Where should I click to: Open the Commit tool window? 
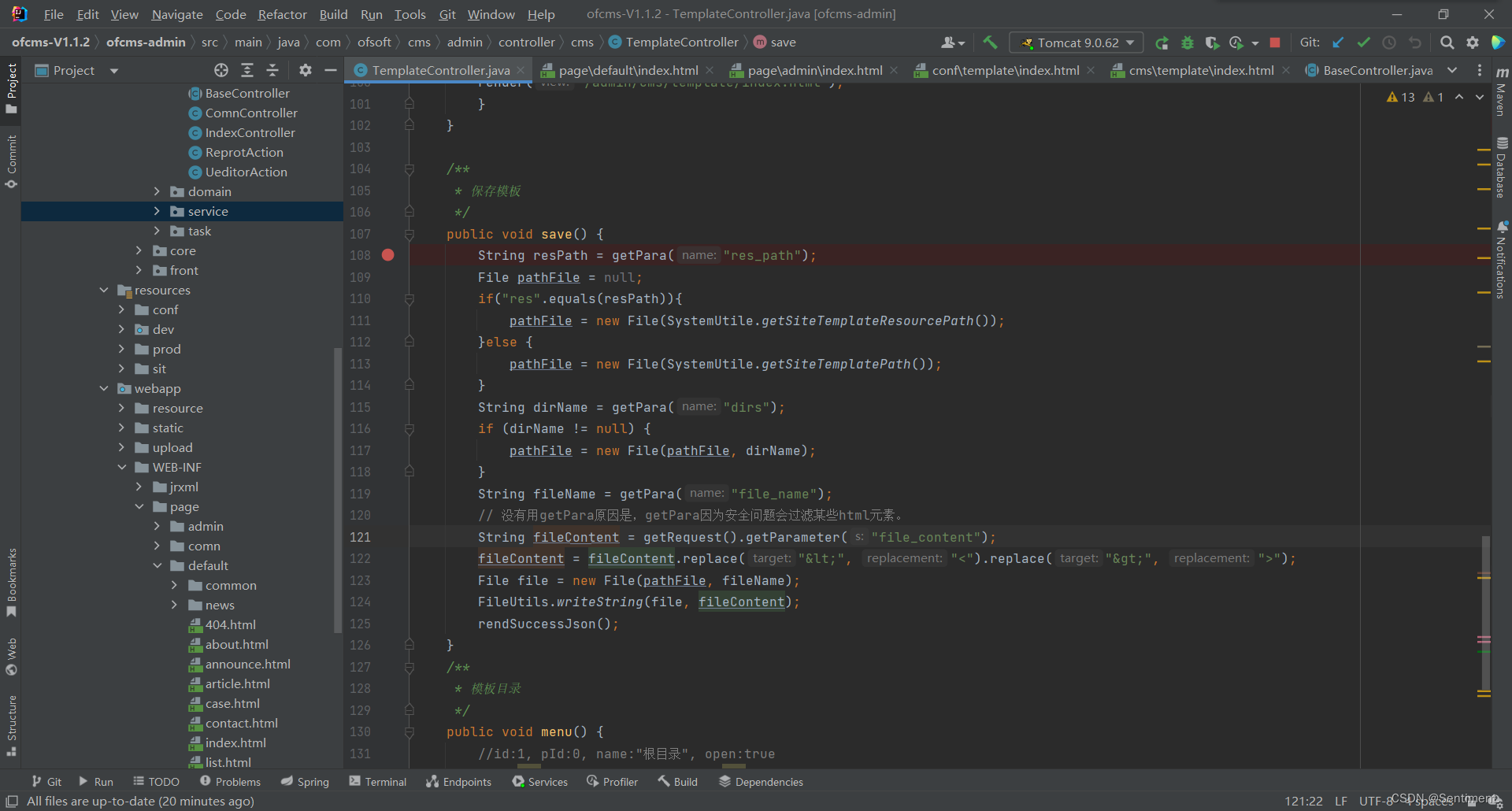point(11,161)
